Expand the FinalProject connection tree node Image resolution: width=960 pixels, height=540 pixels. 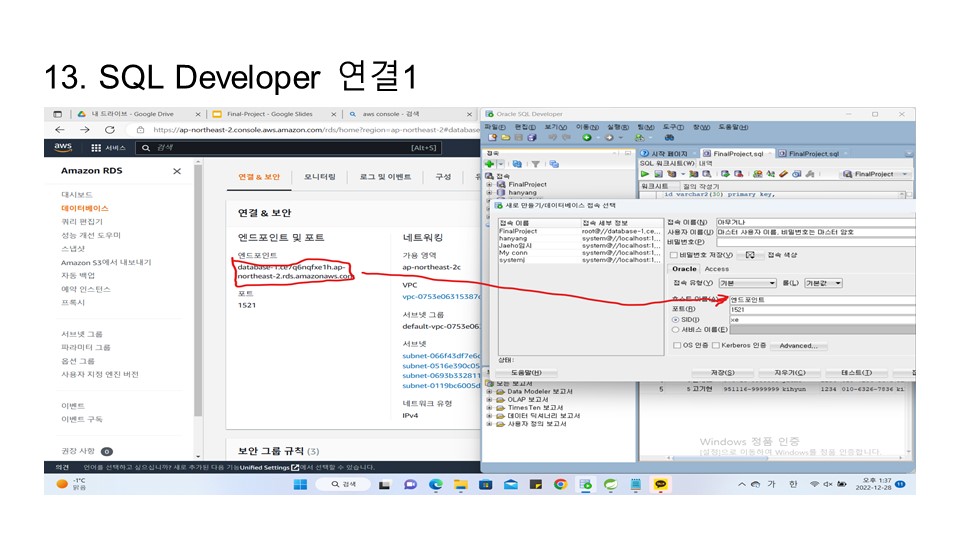point(490,184)
